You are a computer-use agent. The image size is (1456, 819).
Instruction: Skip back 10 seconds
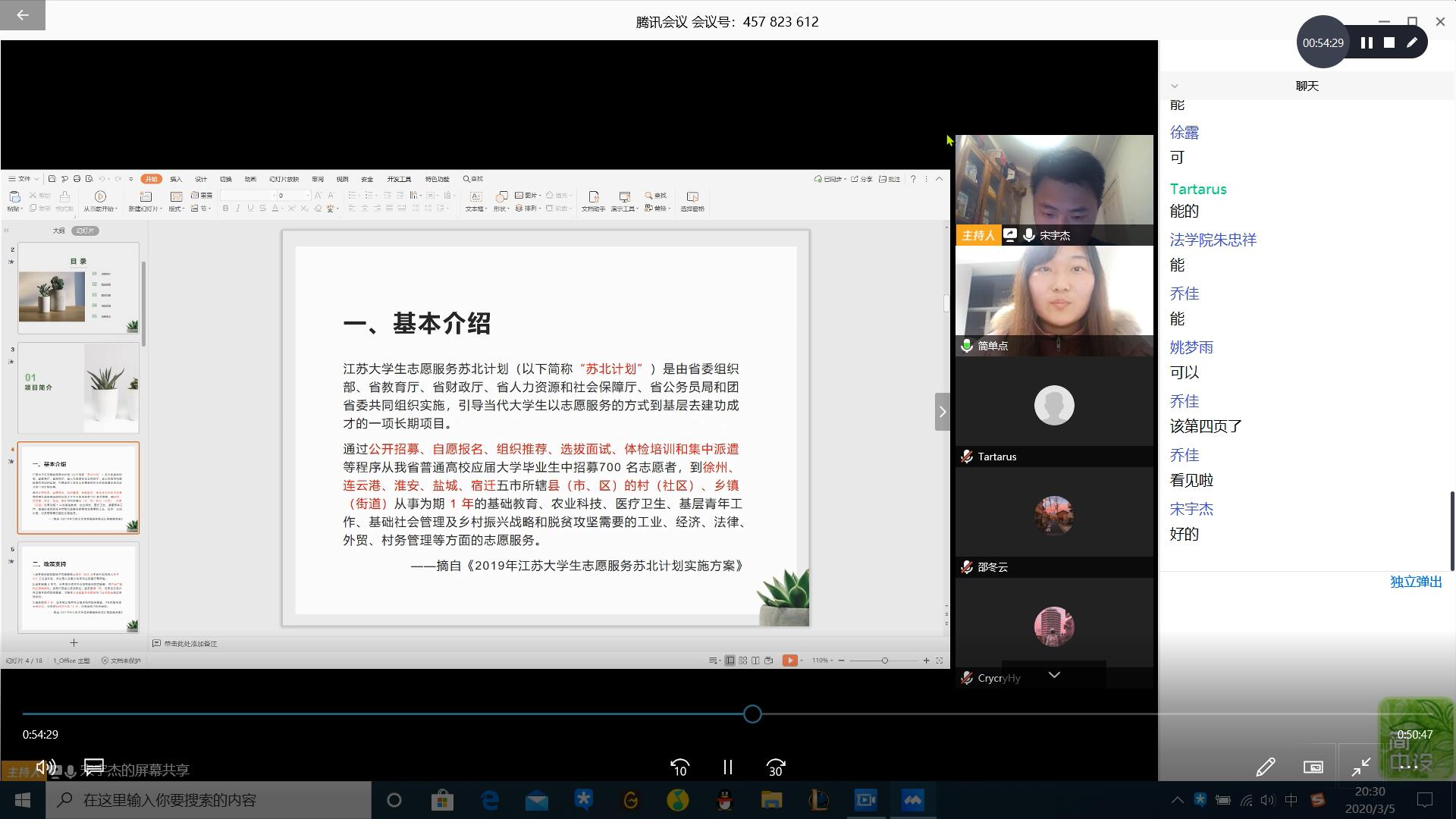679,767
